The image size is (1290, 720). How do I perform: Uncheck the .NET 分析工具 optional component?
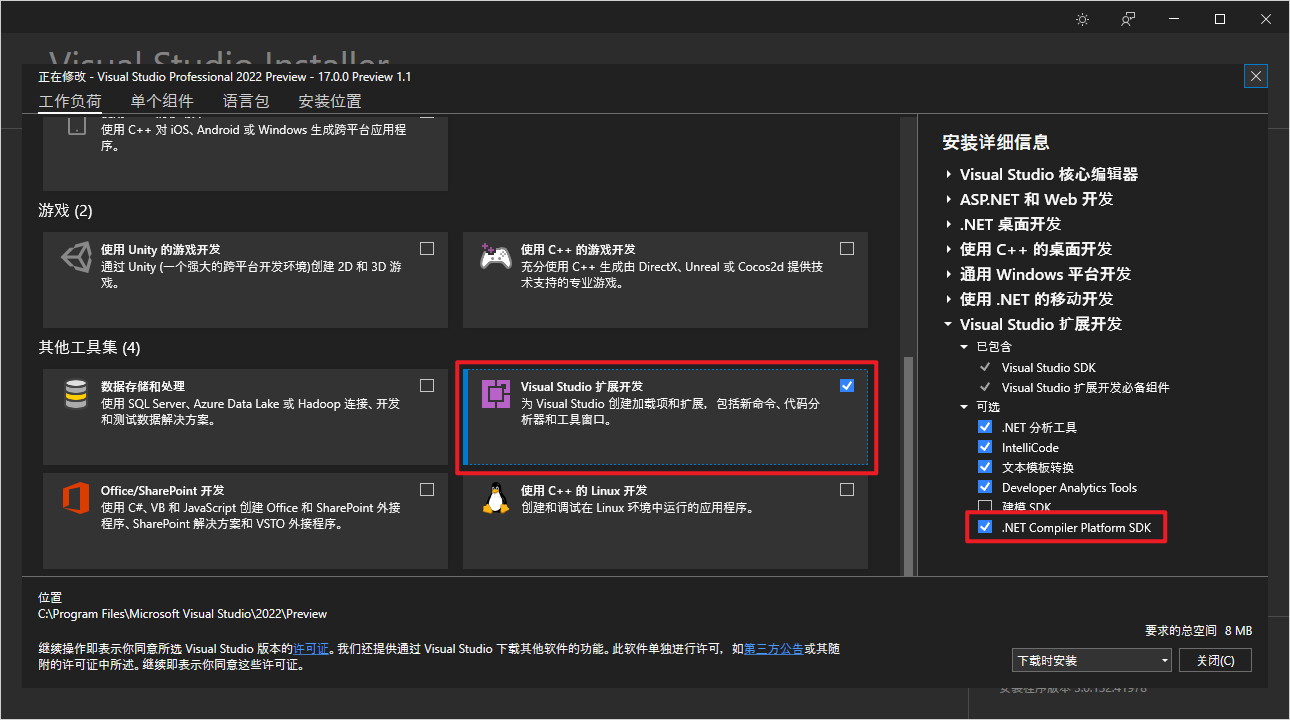pos(985,427)
